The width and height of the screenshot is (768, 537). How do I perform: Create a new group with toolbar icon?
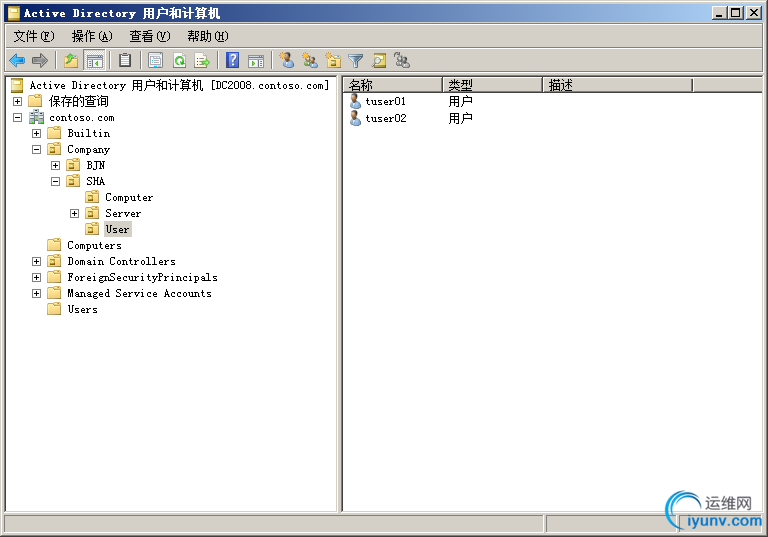pyautogui.click(x=310, y=60)
